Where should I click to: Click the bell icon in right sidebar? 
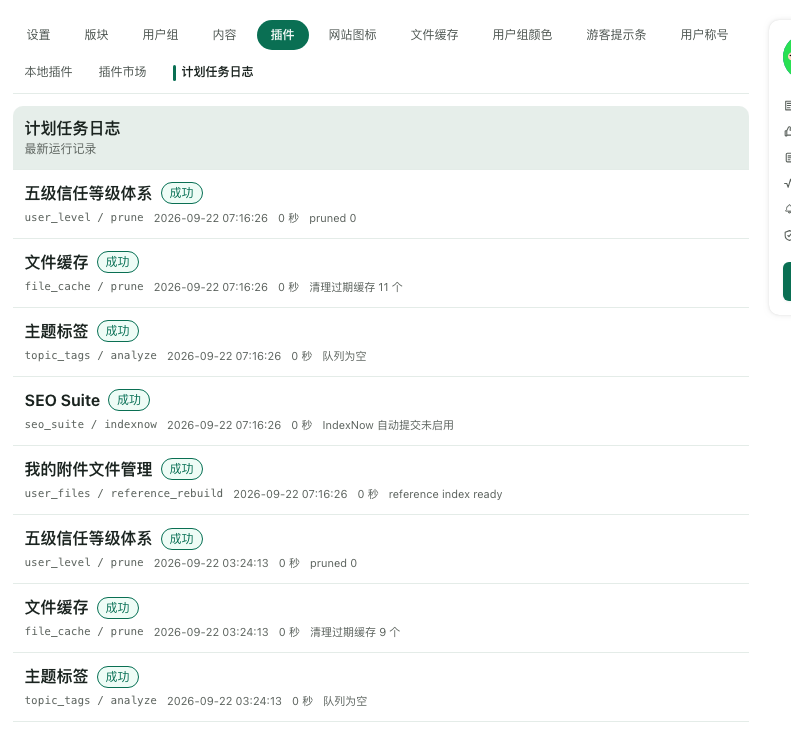click(788, 209)
